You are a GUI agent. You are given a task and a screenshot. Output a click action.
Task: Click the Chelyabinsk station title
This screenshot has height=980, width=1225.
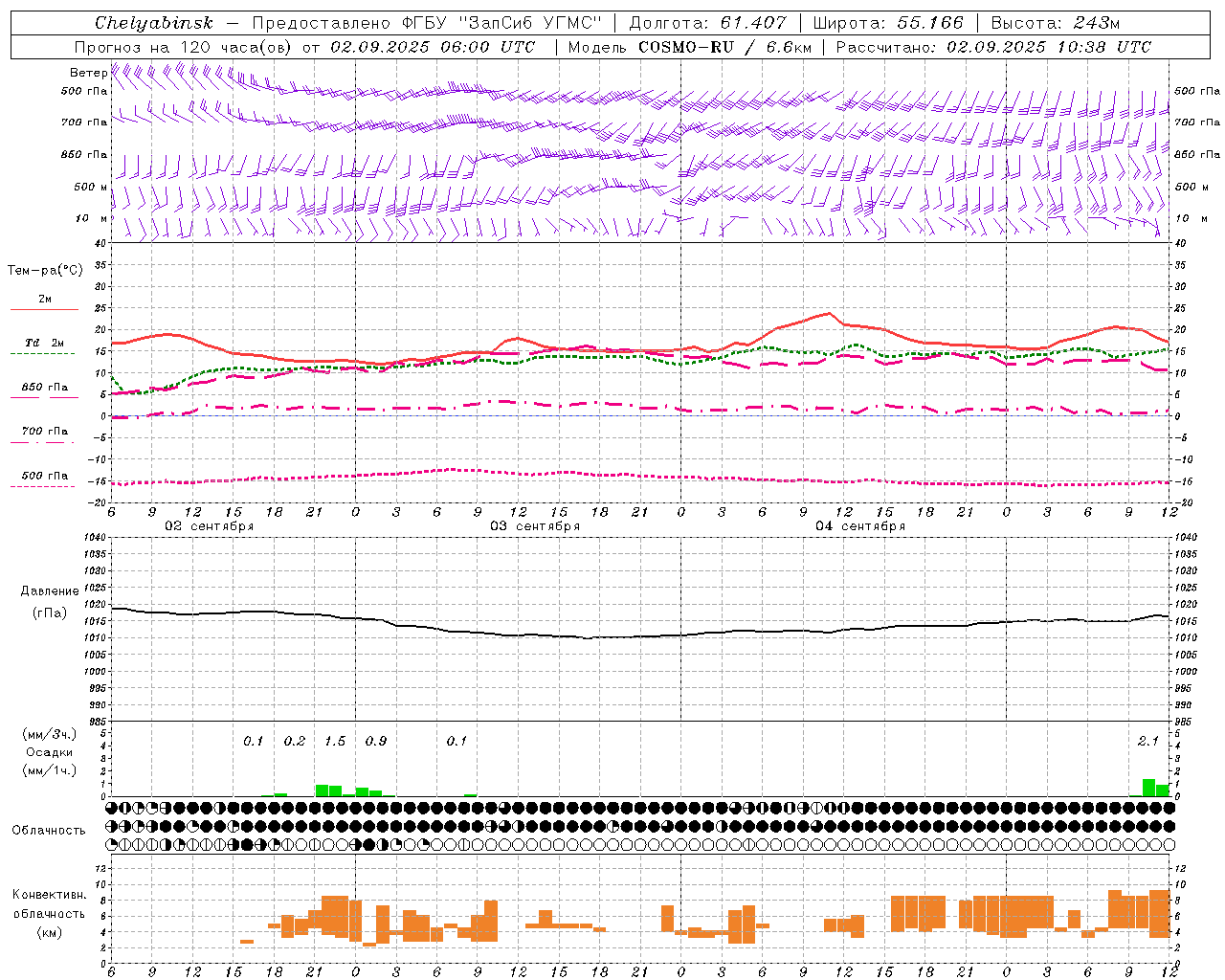(154, 23)
